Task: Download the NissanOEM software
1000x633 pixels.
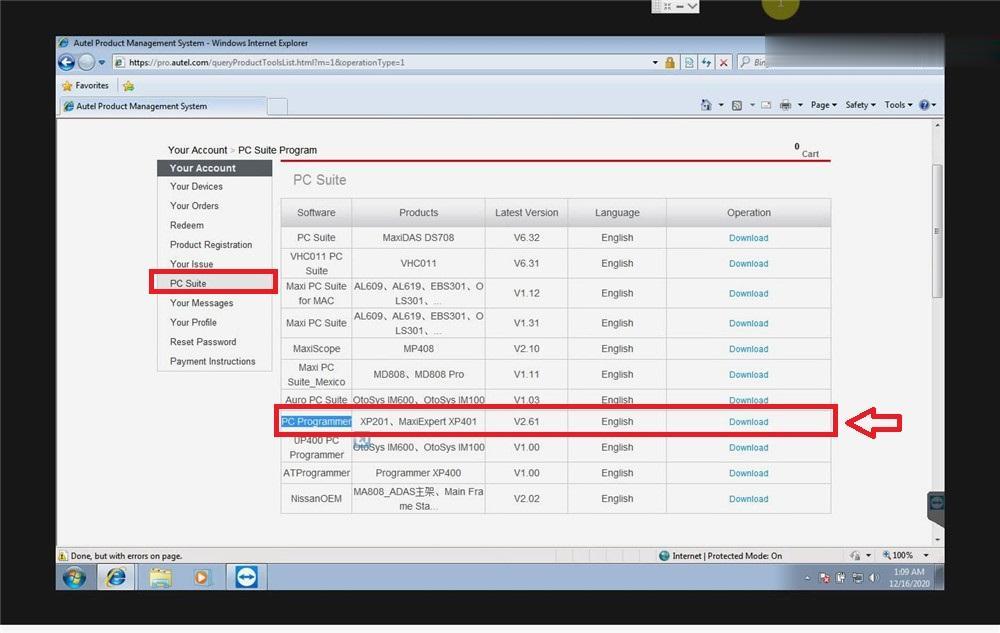Action: 749,498
